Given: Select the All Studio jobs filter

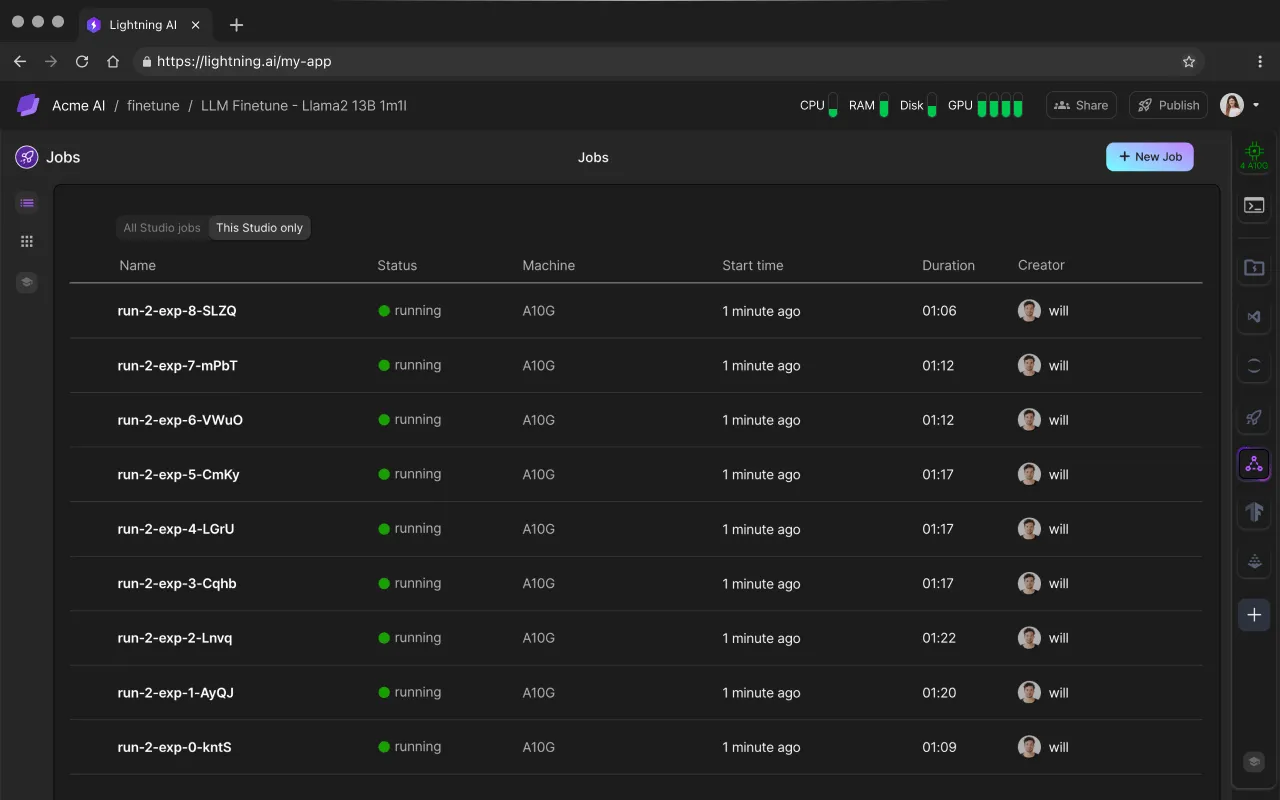Looking at the screenshot, I should click(162, 228).
